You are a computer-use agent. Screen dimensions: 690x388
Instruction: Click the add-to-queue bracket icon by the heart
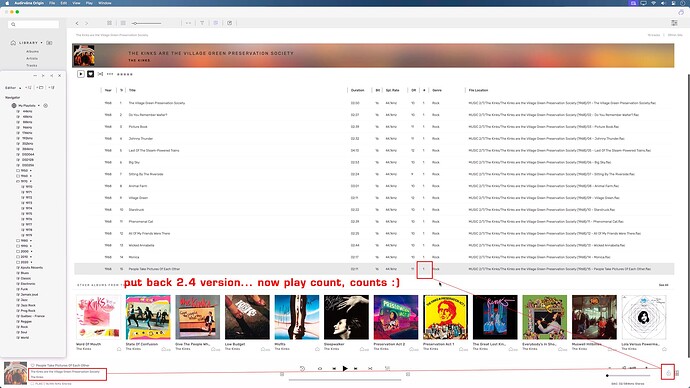coord(100,74)
